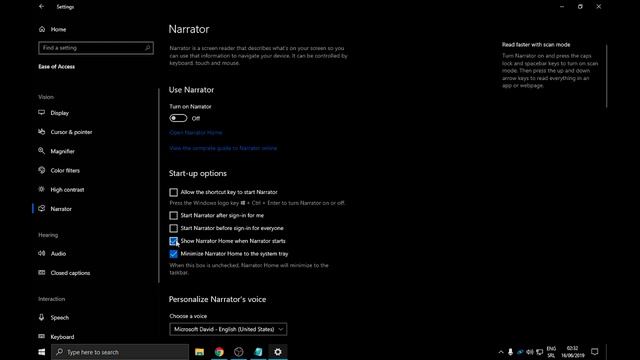Image resolution: width=640 pixels, height=360 pixels.
Task: Click the teal app icon left of Settings gear
Action: click(258, 352)
